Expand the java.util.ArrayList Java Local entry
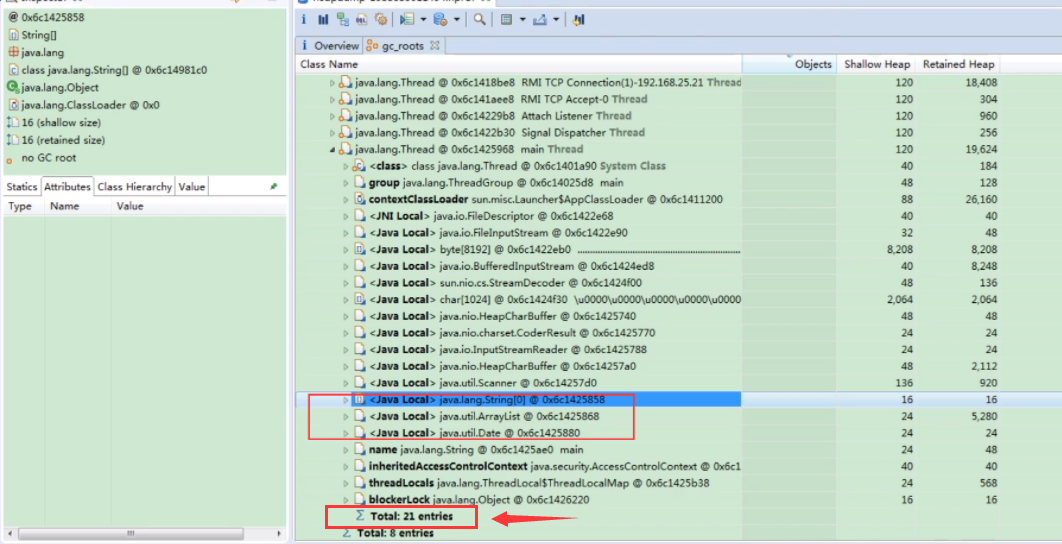 pos(345,416)
